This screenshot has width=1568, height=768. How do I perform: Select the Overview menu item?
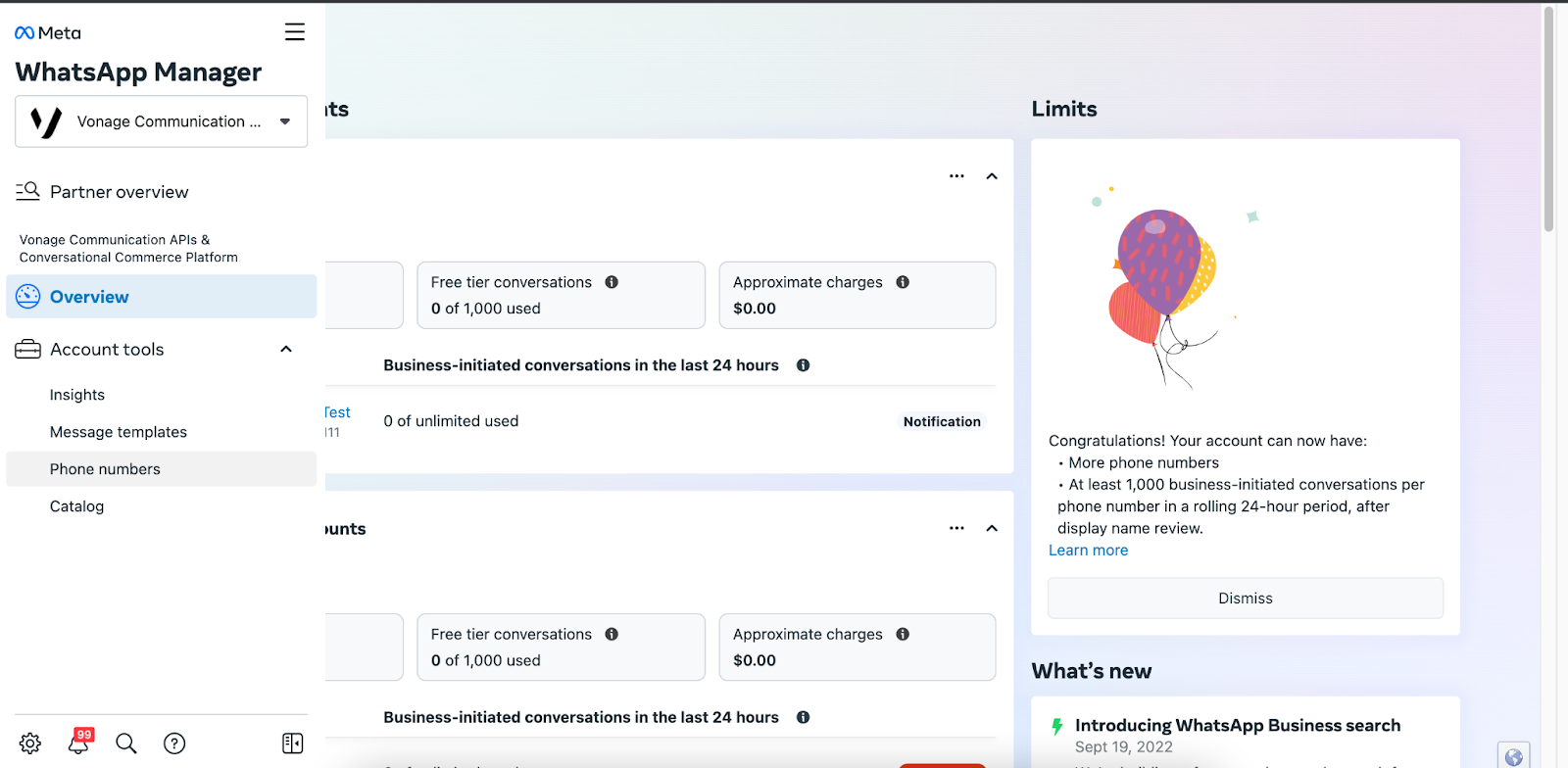tap(162, 297)
